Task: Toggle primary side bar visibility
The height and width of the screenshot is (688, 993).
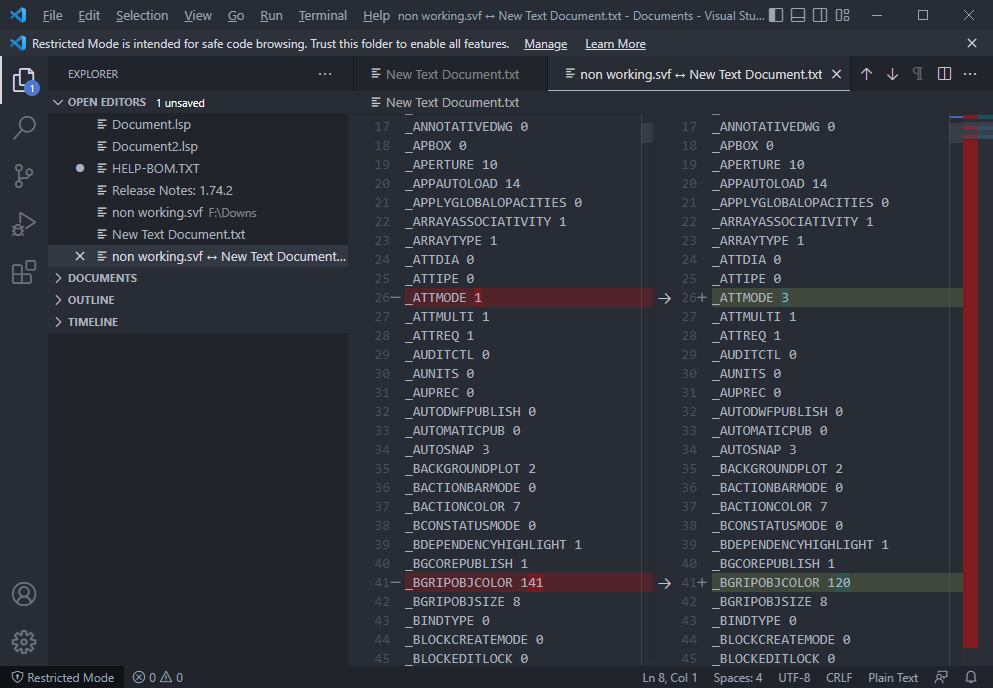Action: point(776,15)
